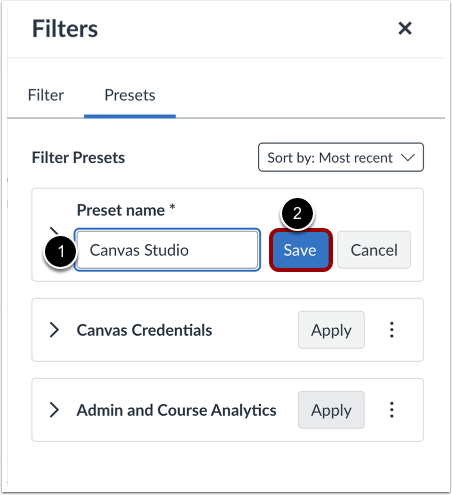The image size is (452, 495).
Task: Click the Canvas Credentials preset title
Action: coord(144,330)
